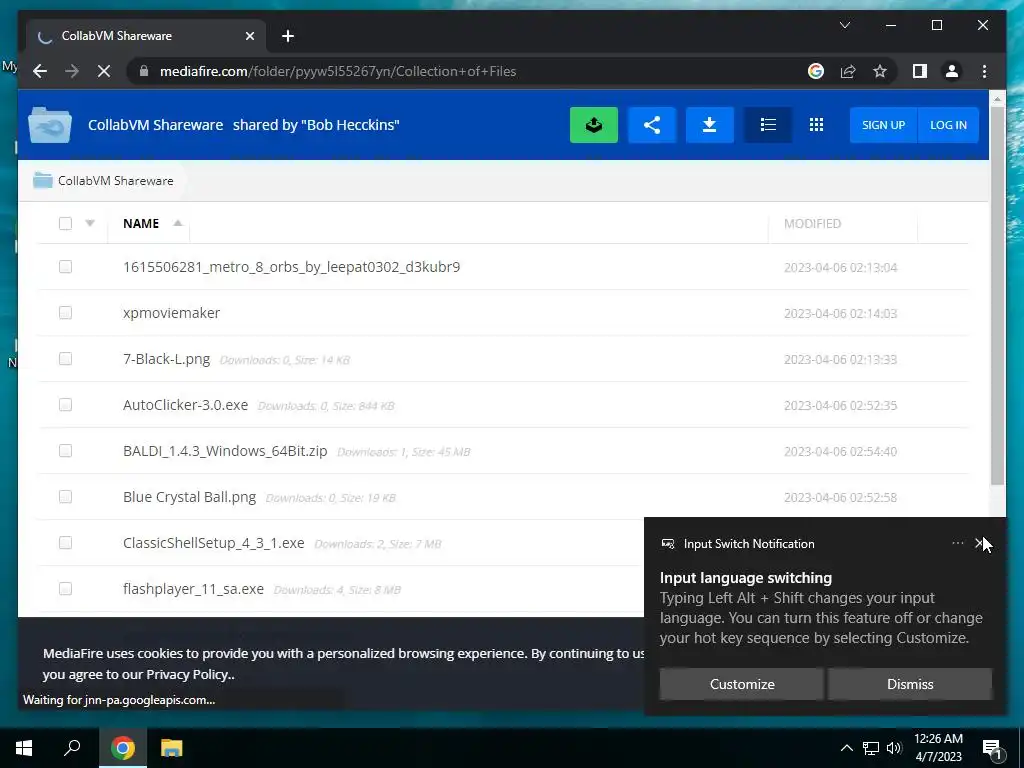Download the folder with the download icon
1024x768 pixels.
[x=709, y=125]
